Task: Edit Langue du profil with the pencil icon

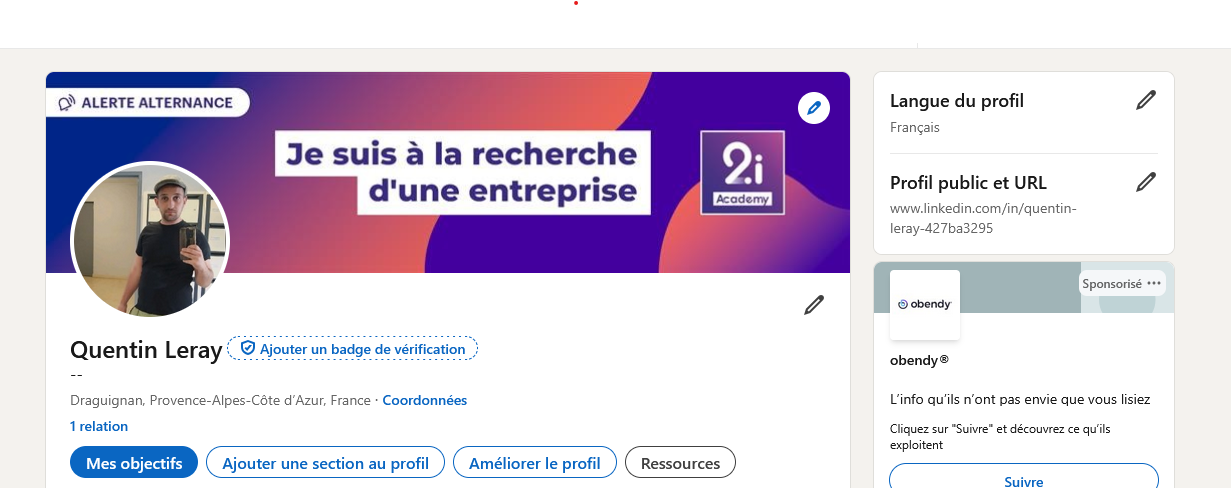Action: click(1146, 100)
